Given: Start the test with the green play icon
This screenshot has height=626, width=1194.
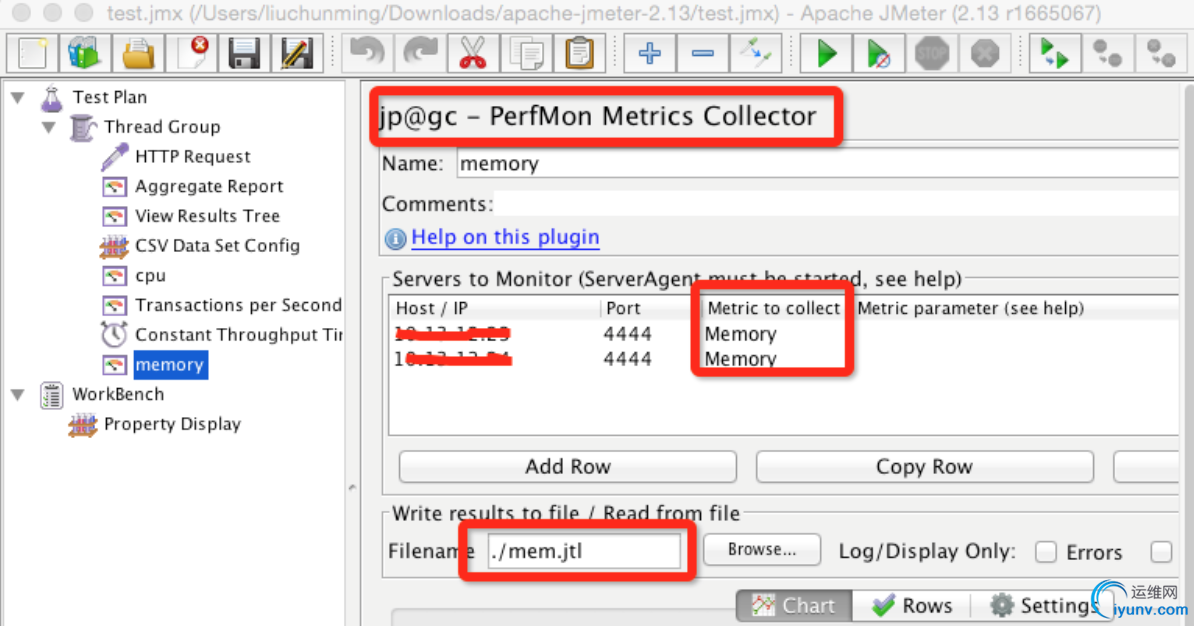Looking at the screenshot, I should 826,53.
